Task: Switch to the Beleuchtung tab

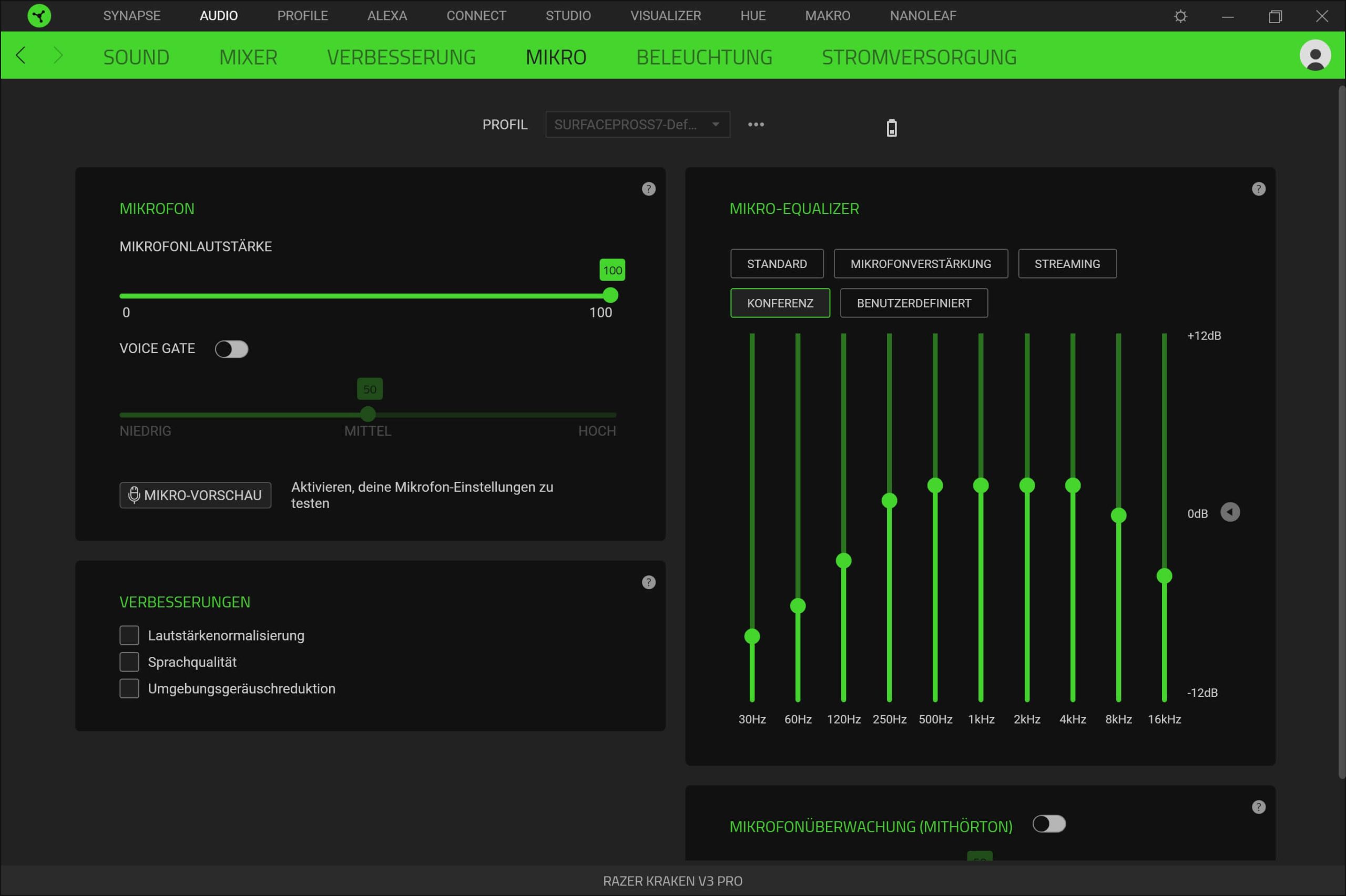Action: click(x=703, y=57)
